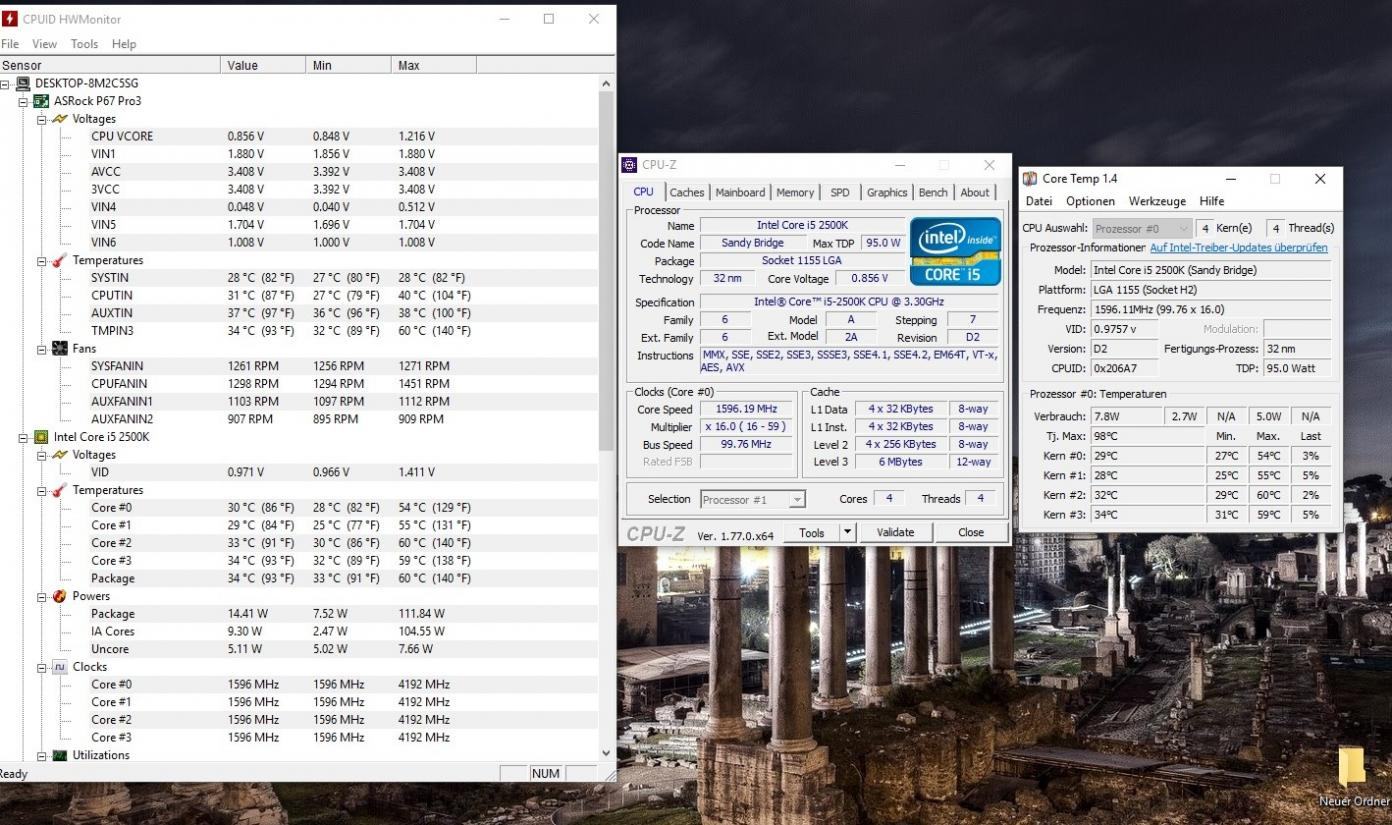Click the scroll down arrow in HWMonitor
Screen dimensions: 1392x825
pyautogui.click(x=606, y=754)
